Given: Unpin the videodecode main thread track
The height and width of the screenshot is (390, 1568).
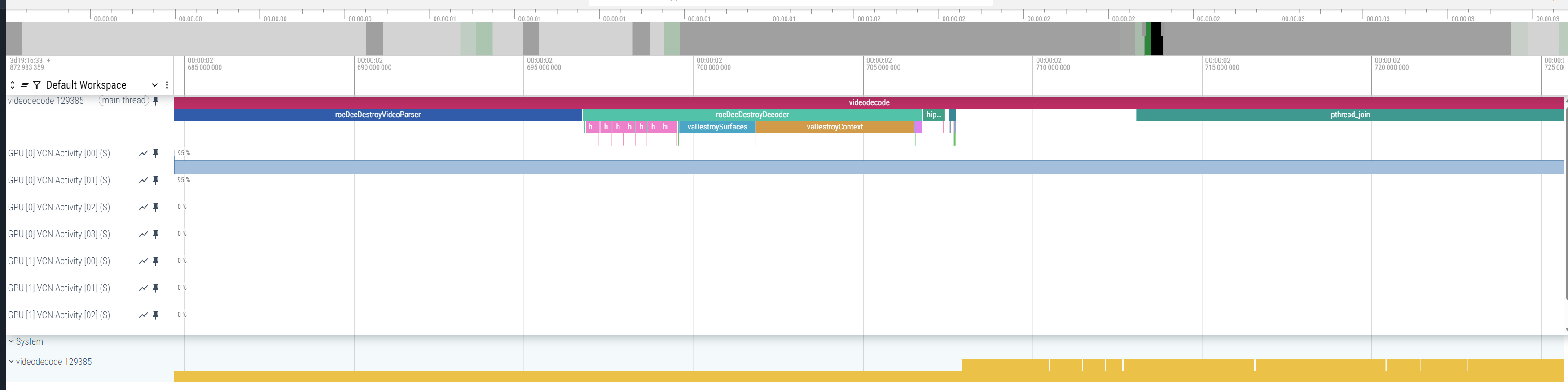Looking at the screenshot, I should [156, 101].
